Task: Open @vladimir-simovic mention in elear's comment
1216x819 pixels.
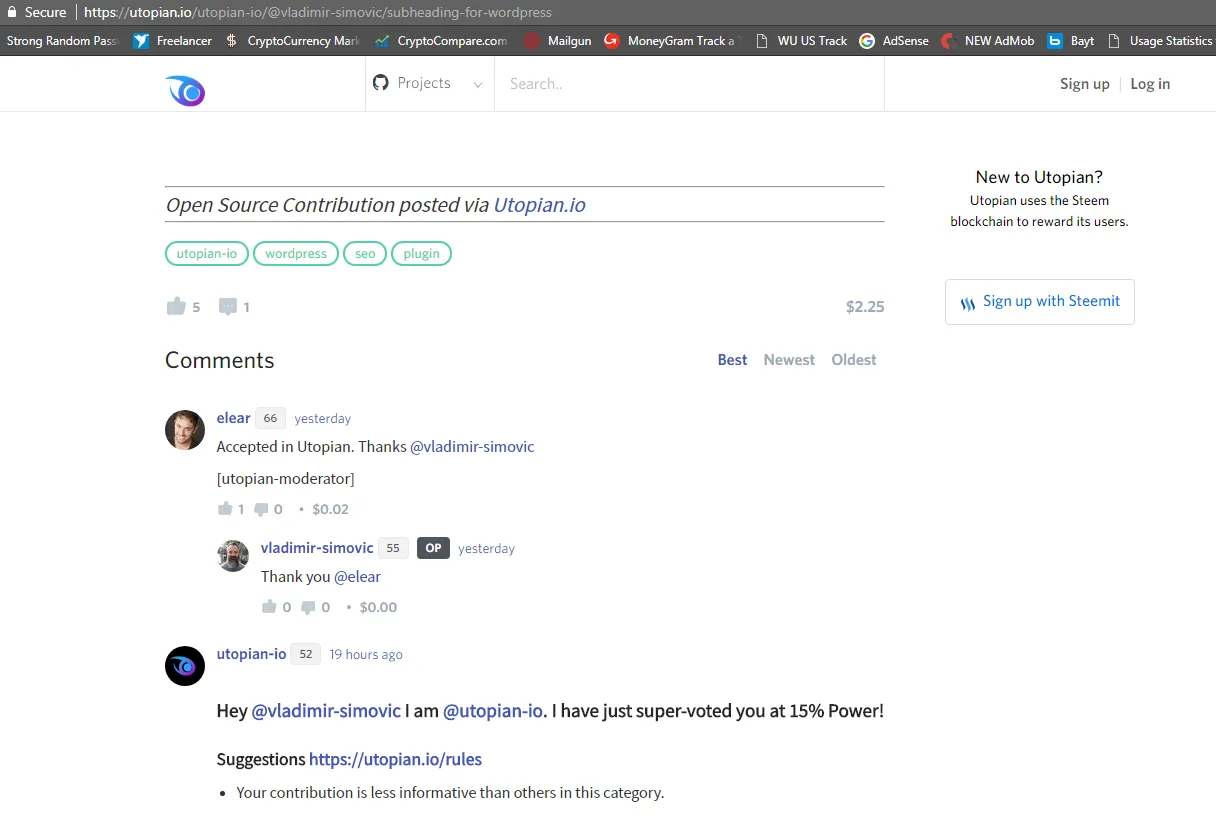Action: [x=472, y=447]
